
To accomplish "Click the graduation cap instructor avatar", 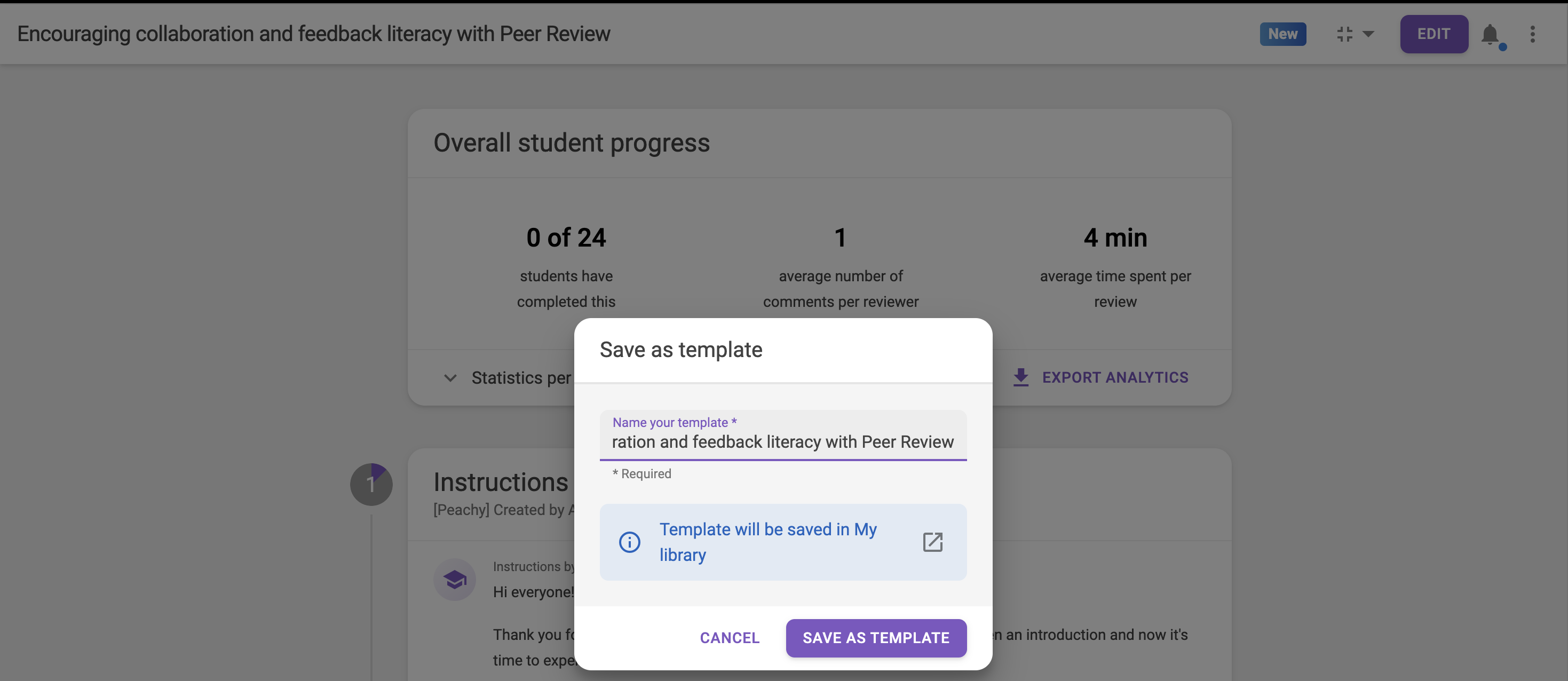I will coord(455,580).
